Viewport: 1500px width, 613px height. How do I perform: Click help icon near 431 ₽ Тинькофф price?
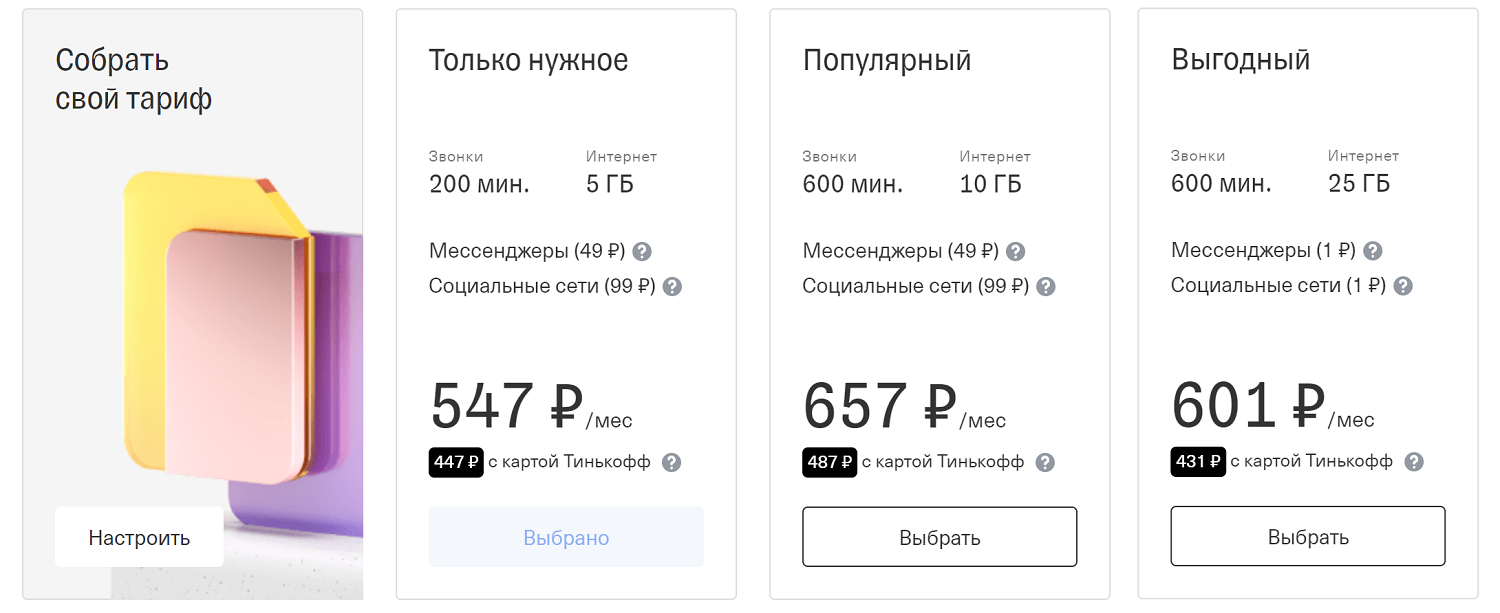pyautogui.click(x=1414, y=462)
